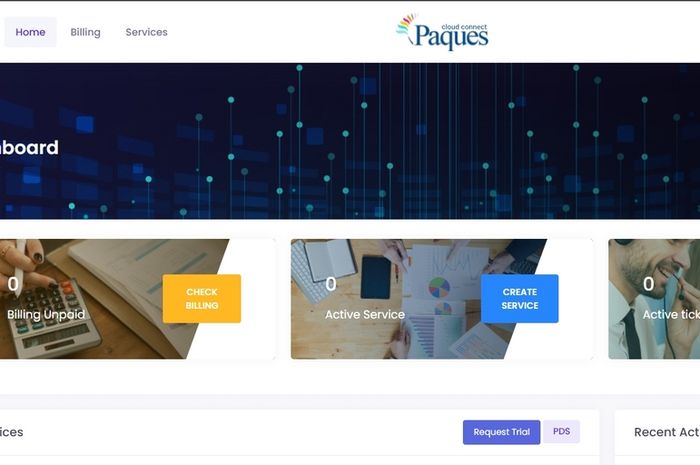Viewport: 700px width, 465px height.
Task: Select the PDS button
Action: pyautogui.click(x=561, y=432)
